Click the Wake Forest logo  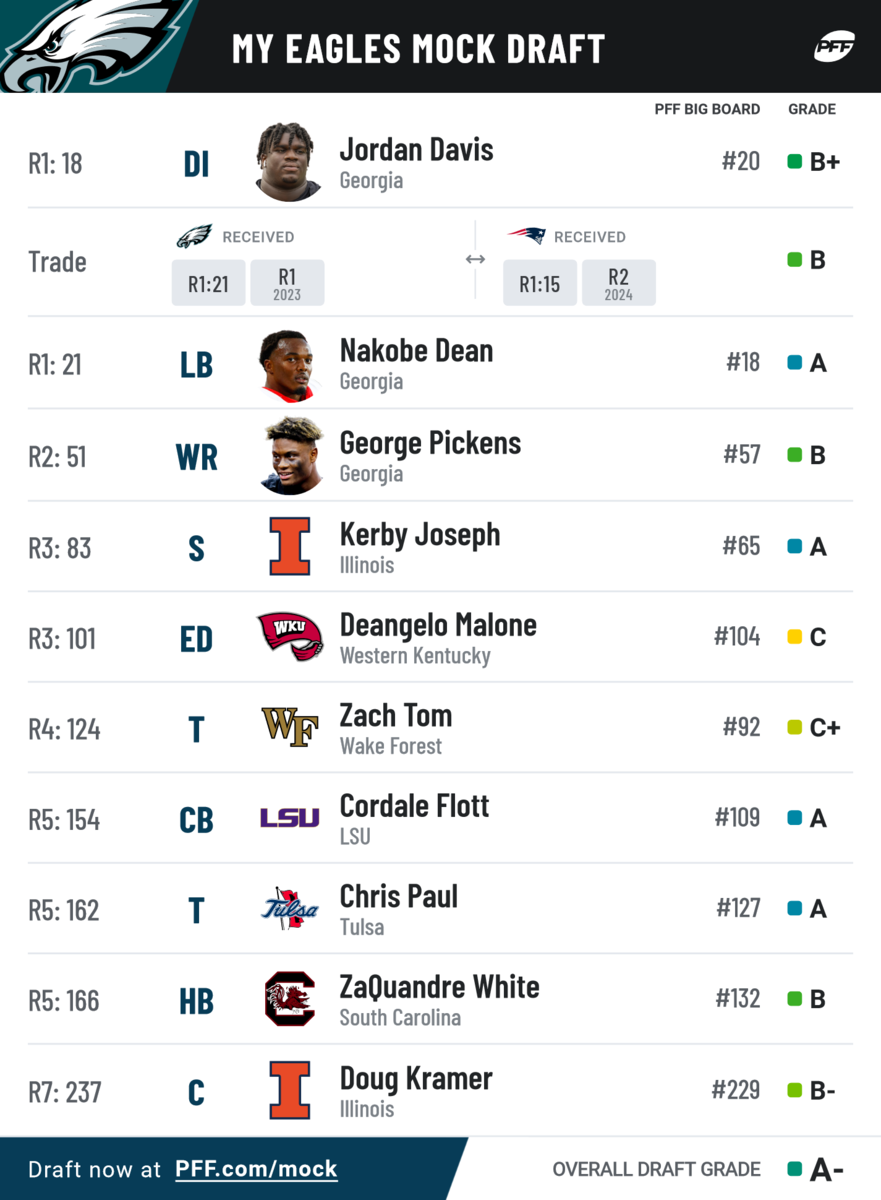[x=290, y=727]
